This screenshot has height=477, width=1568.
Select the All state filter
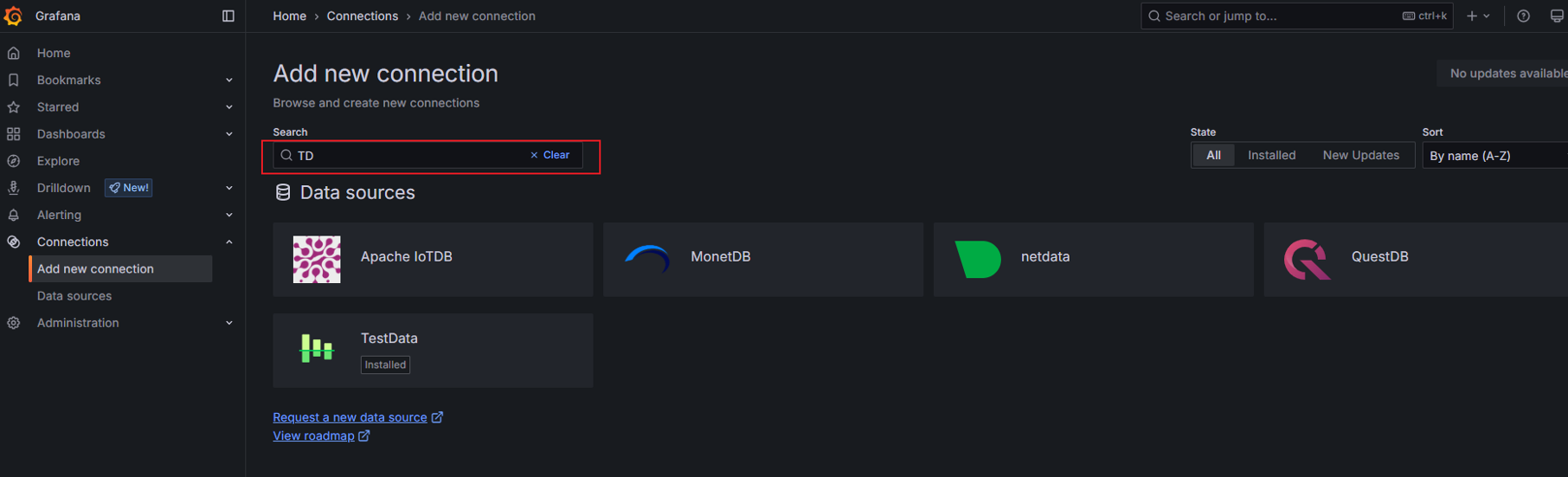pos(1213,155)
